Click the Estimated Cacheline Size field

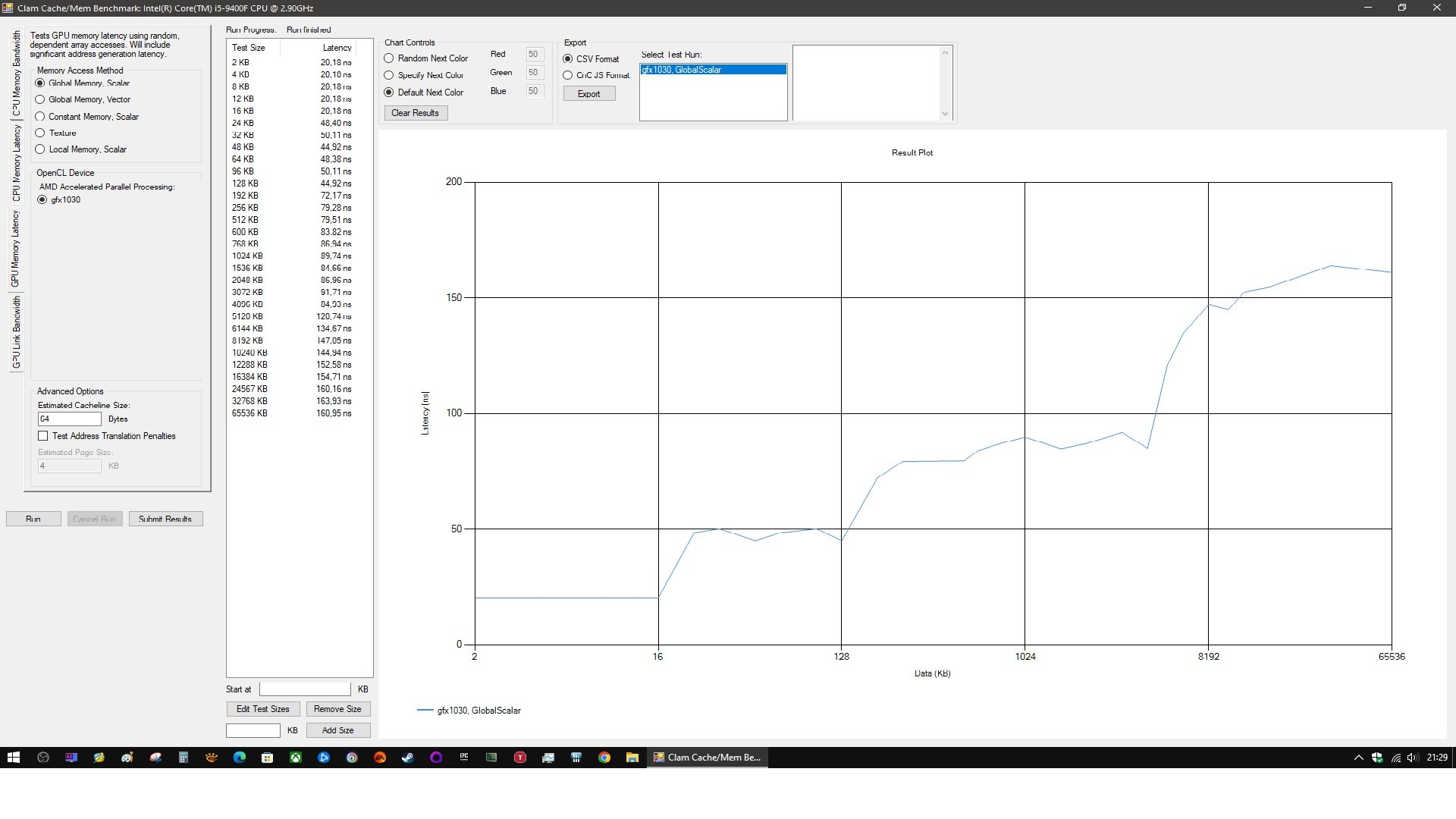[69, 419]
